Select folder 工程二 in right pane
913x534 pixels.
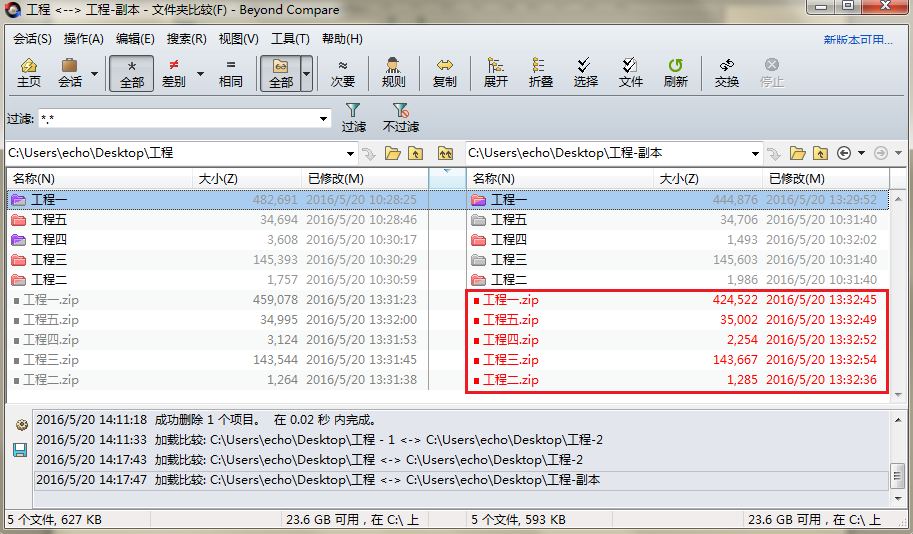point(678,280)
